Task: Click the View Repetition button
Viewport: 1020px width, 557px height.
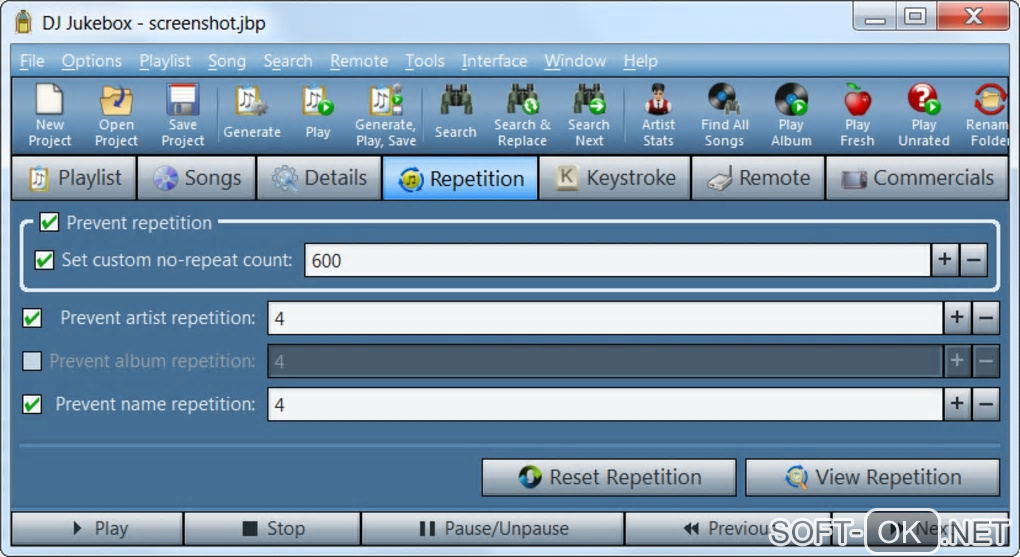Action: [x=872, y=478]
